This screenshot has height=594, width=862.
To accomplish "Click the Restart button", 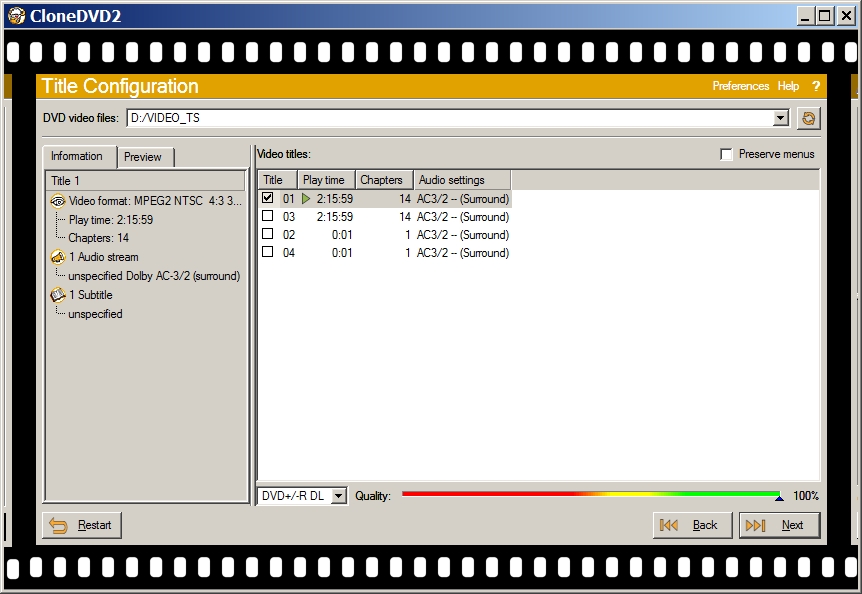I will click(82, 525).
